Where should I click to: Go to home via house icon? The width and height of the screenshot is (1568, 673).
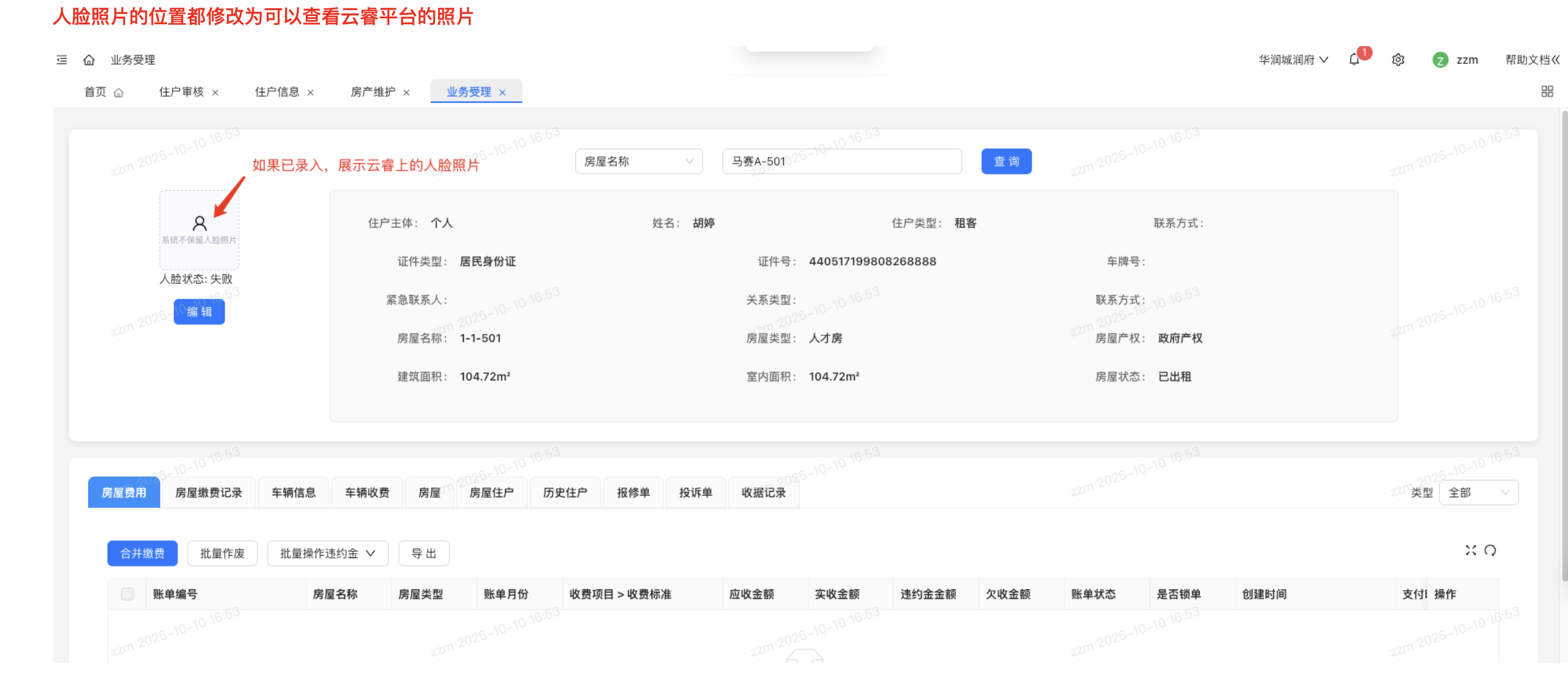89,60
